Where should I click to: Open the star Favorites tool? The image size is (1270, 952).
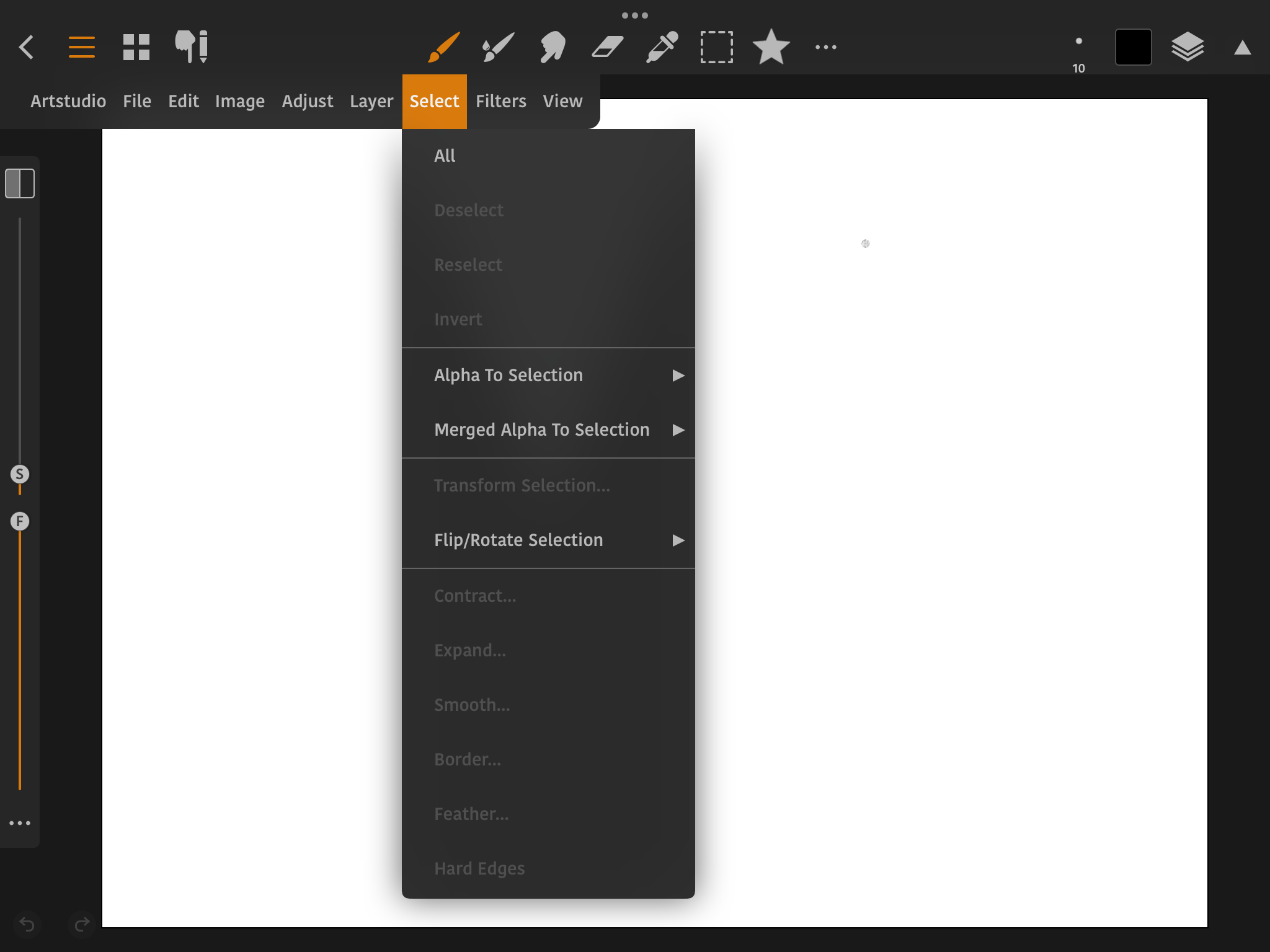771,47
